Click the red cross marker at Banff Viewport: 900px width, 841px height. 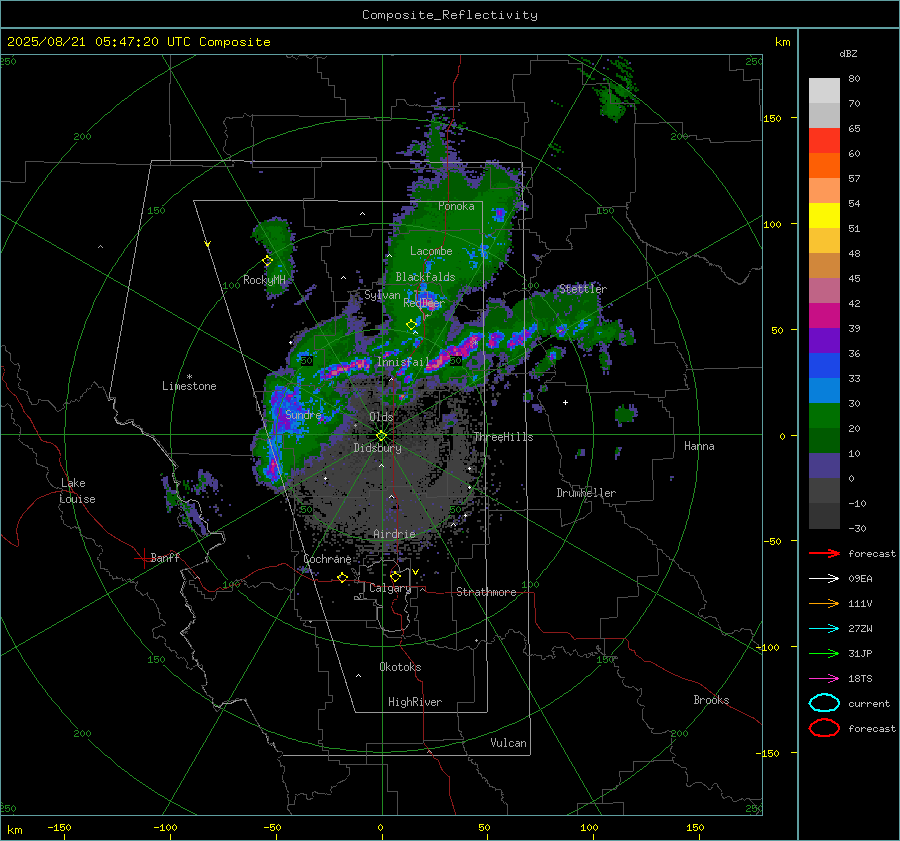(143, 558)
